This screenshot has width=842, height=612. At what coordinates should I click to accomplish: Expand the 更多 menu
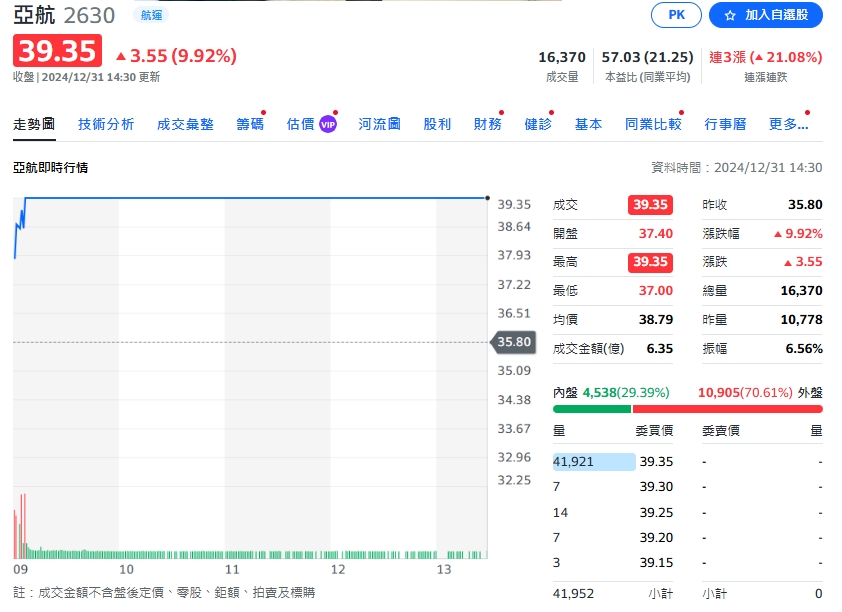tap(788, 124)
